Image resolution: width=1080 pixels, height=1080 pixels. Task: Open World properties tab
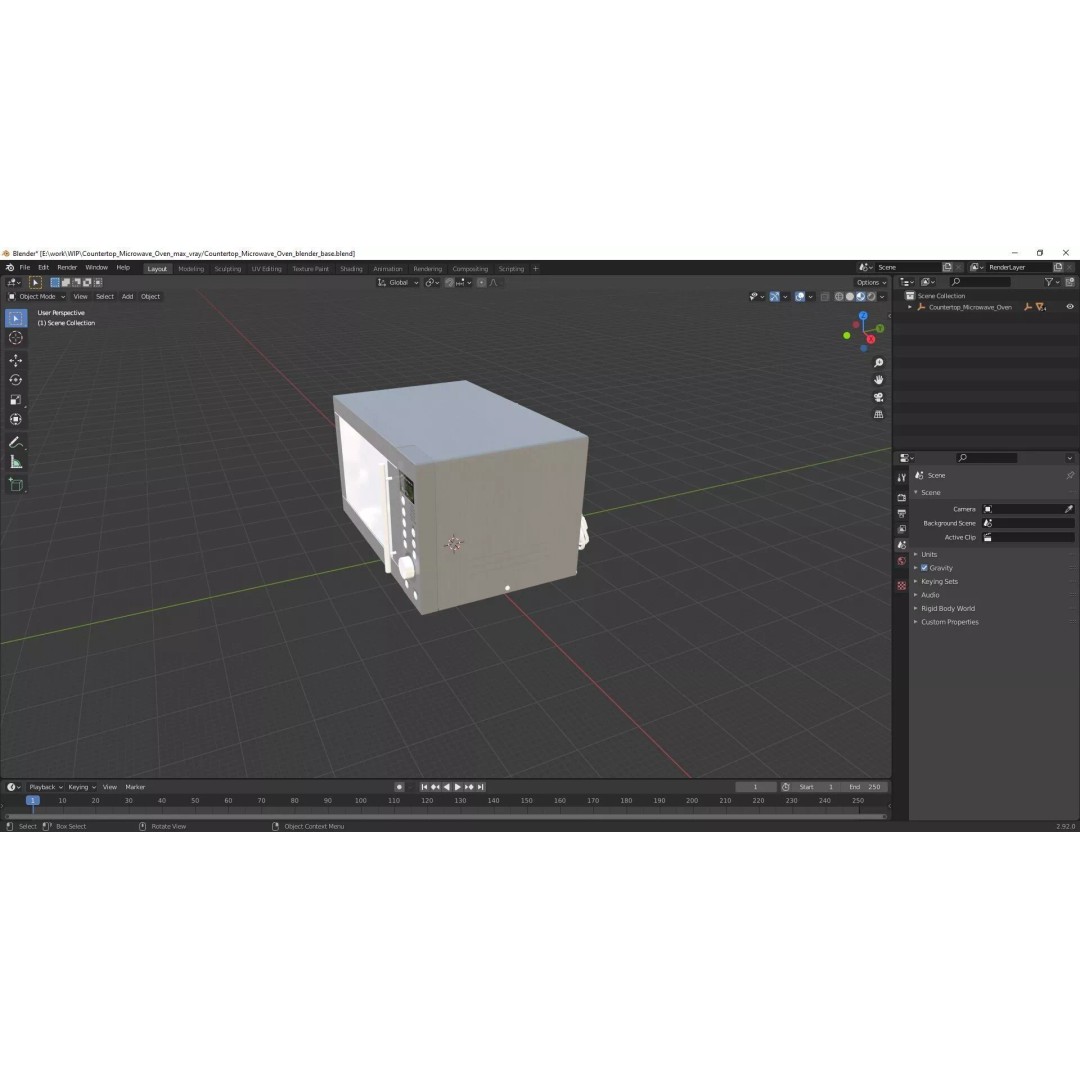[x=902, y=561]
